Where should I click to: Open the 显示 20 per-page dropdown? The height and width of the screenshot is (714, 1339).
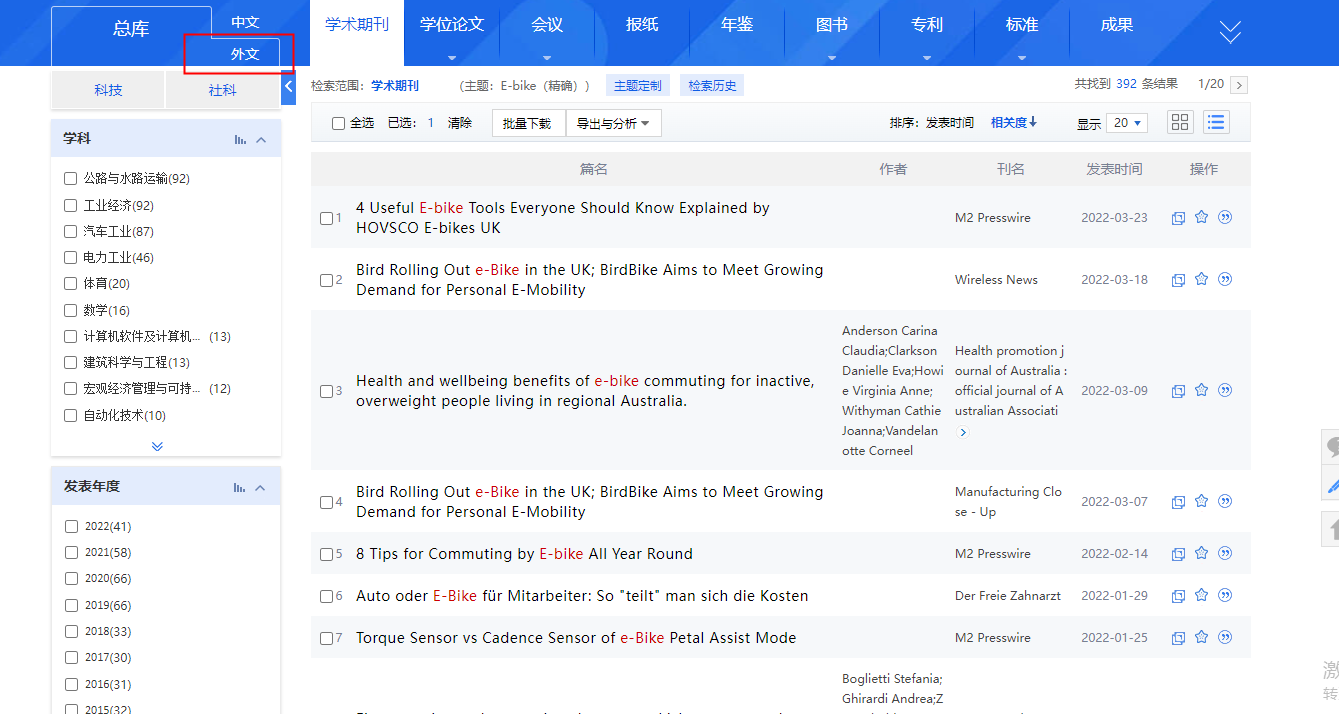[1127, 123]
